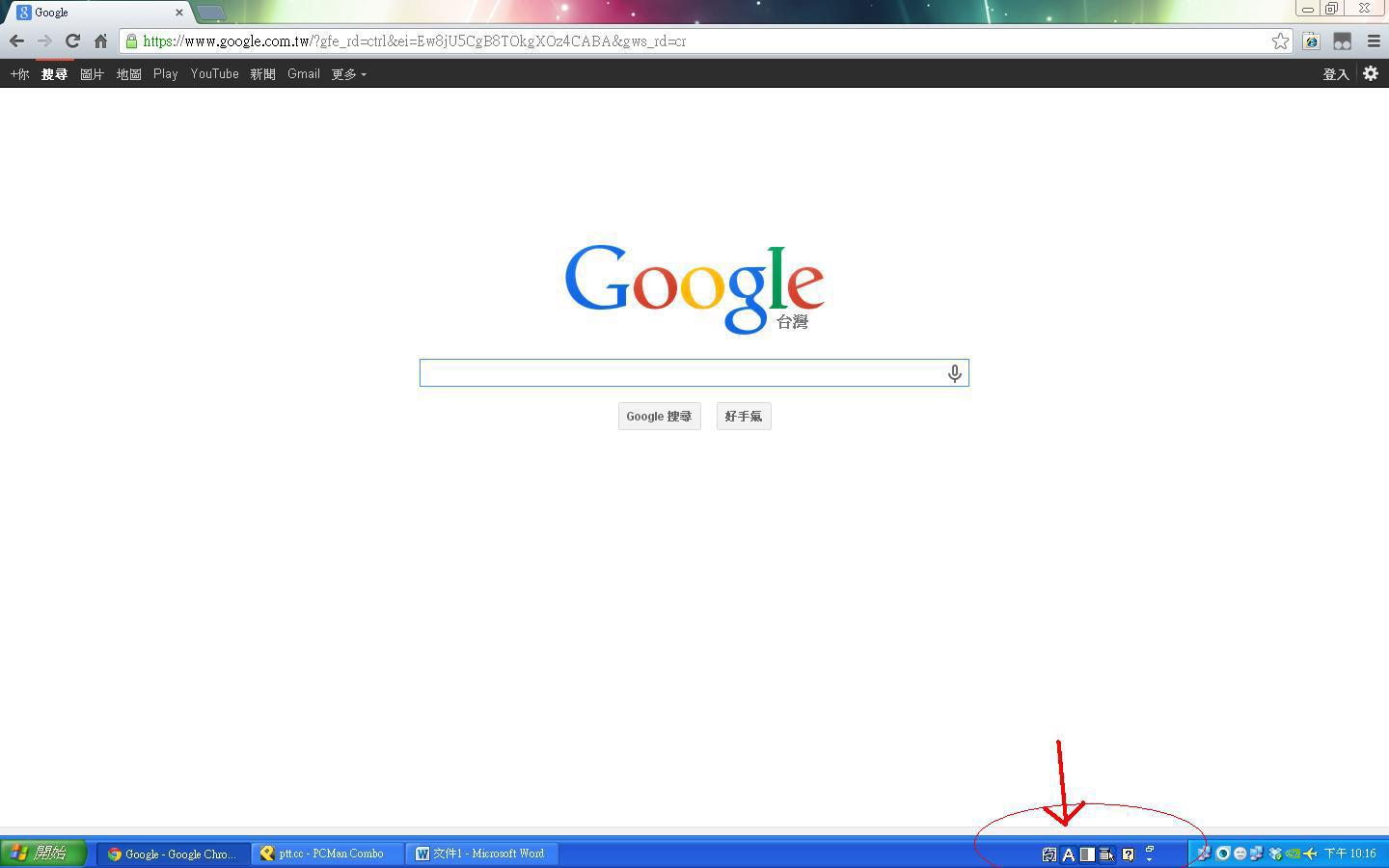The image size is (1389, 868).
Task: Expand the 更多 more dropdown
Action: [348, 74]
